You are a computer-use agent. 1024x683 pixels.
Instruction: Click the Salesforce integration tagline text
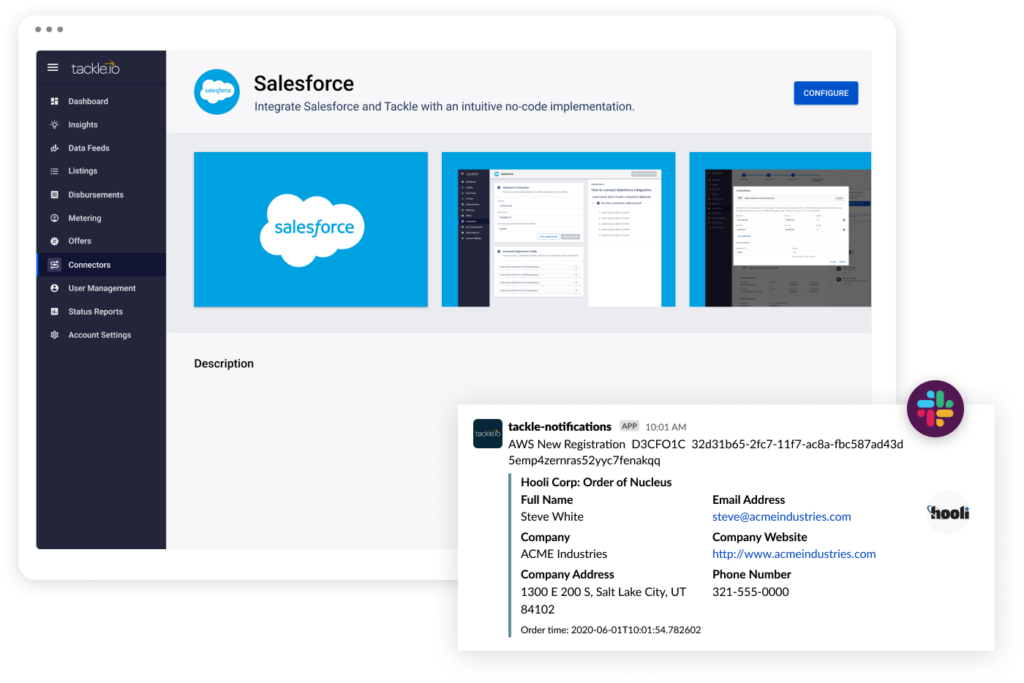tap(444, 106)
